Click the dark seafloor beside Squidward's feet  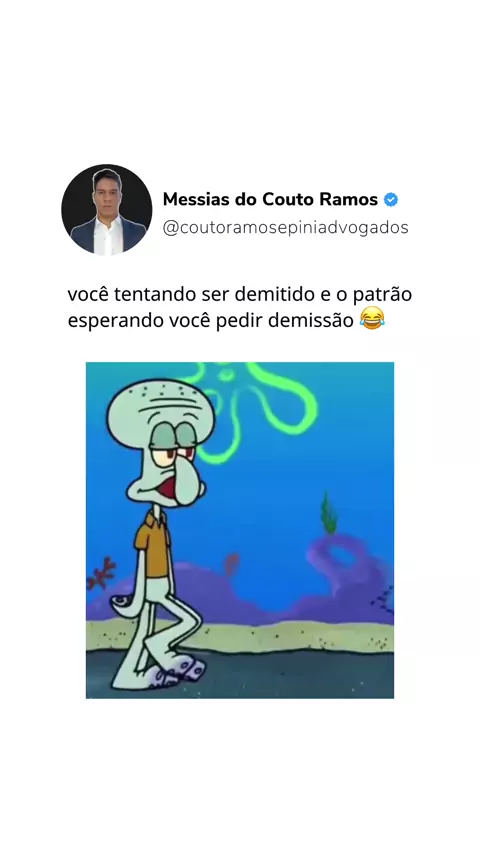click(300, 674)
